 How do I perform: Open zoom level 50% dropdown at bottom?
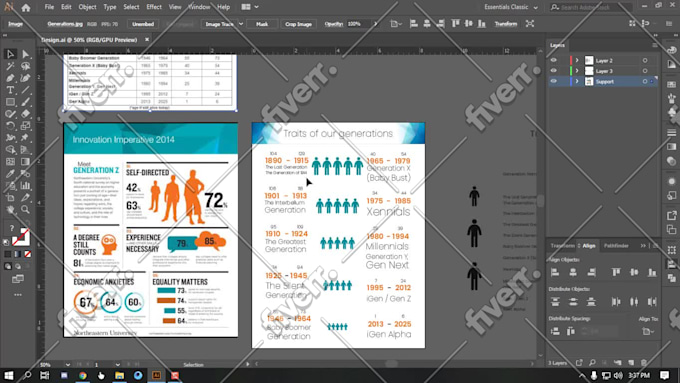tap(67, 364)
